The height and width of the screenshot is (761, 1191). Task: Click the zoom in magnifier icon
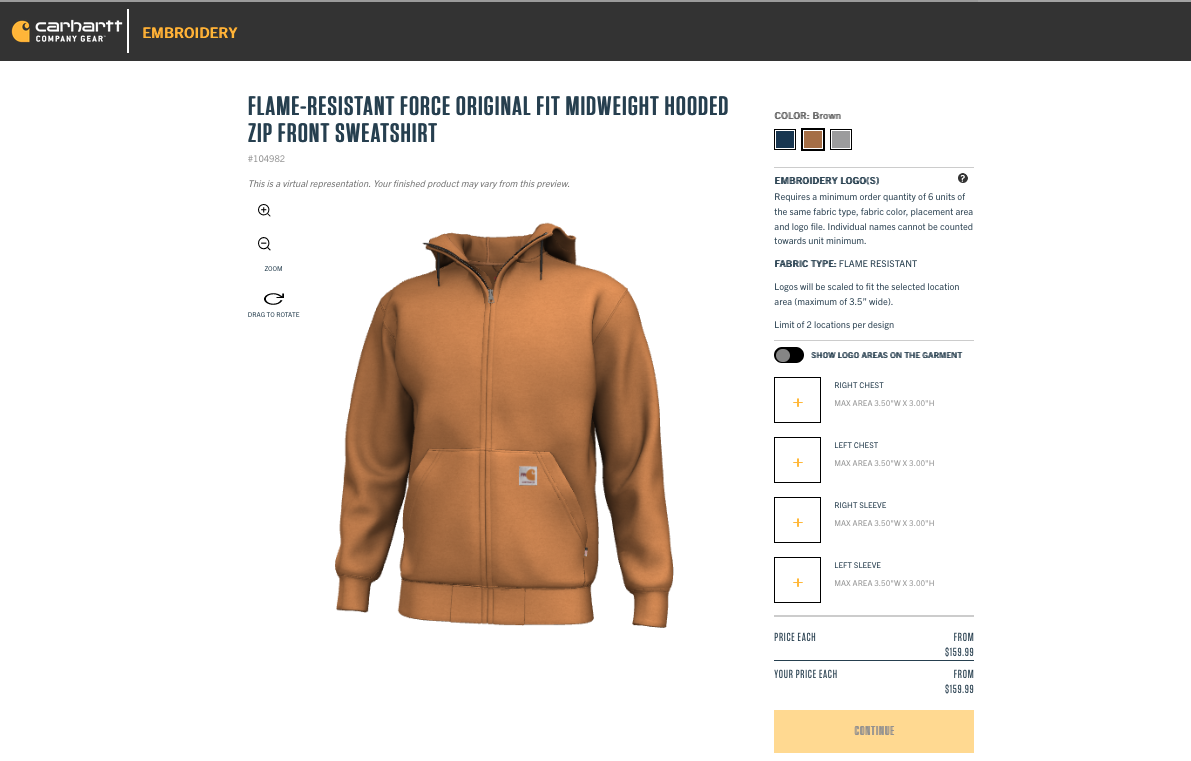coord(264,210)
